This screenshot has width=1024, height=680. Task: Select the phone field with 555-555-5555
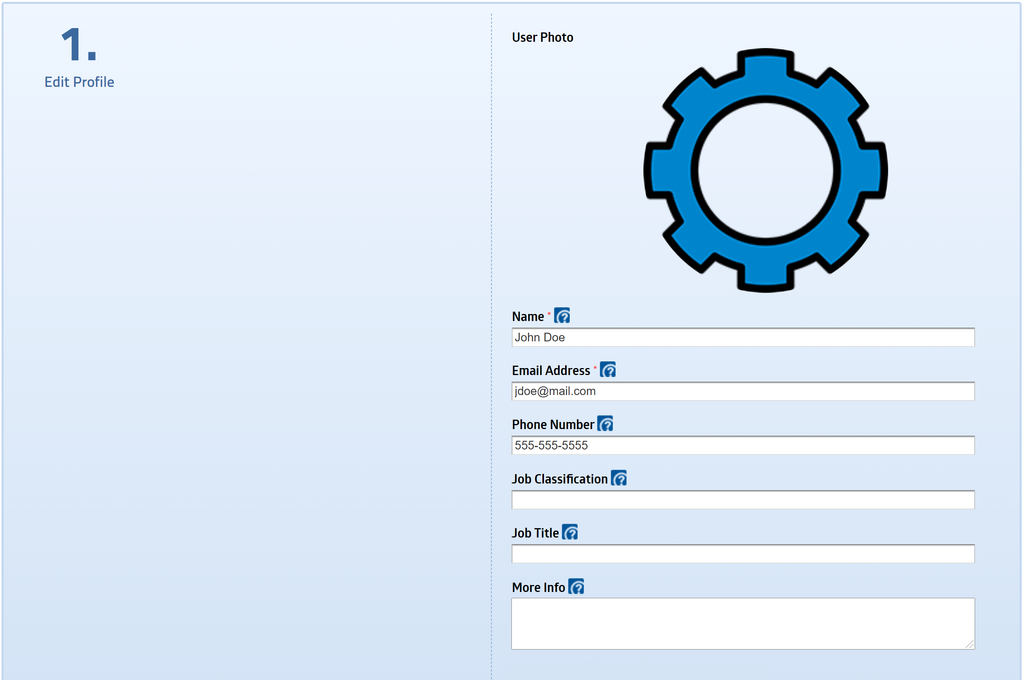click(742, 446)
